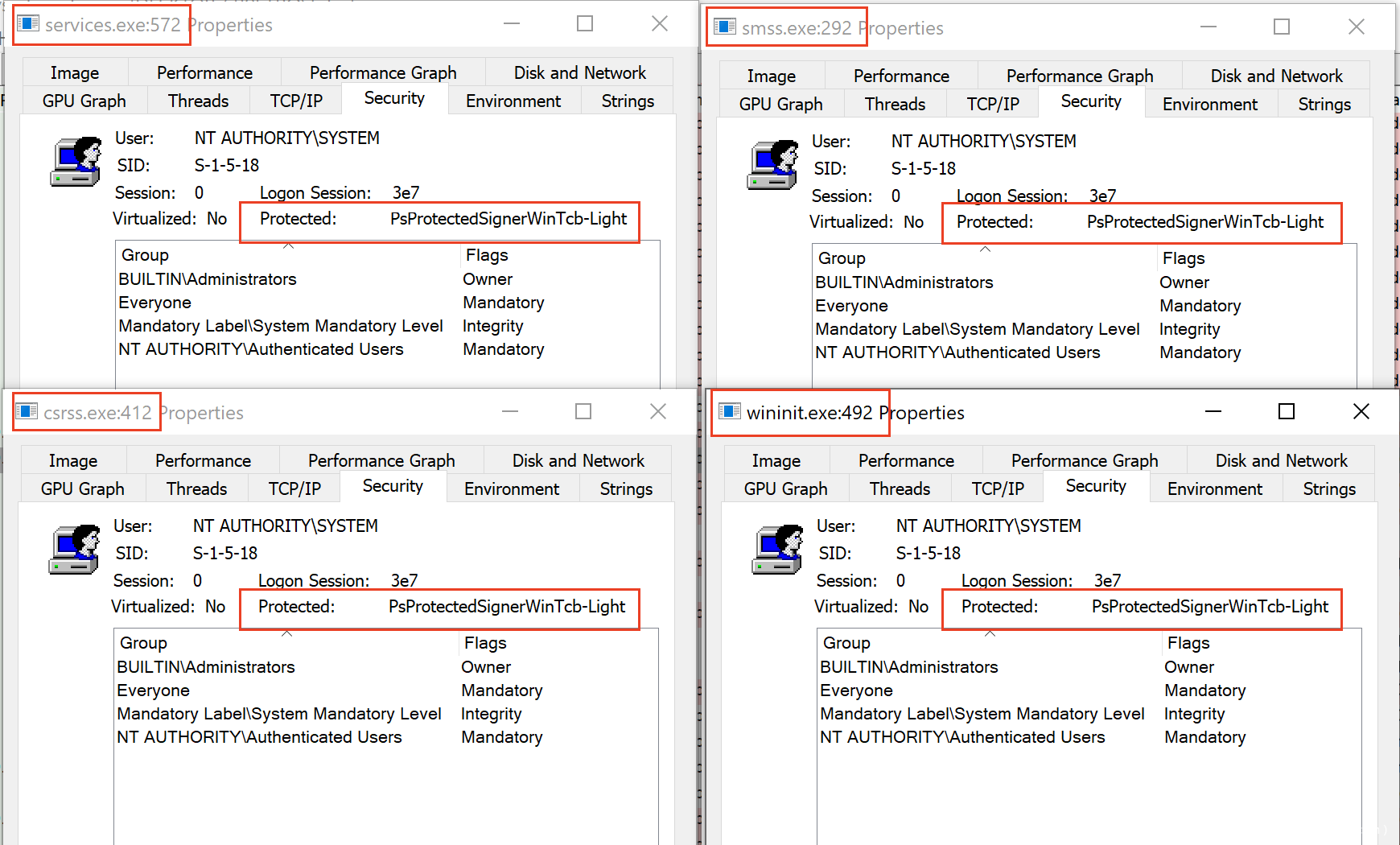This screenshot has height=845, width=1400.
Task: Sort by Group column in smss.exe window
Action: (985, 258)
